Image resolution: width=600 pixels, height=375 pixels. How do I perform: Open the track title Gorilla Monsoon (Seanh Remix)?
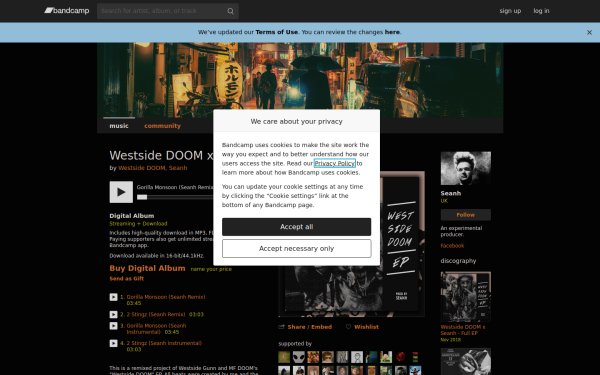(x=166, y=297)
